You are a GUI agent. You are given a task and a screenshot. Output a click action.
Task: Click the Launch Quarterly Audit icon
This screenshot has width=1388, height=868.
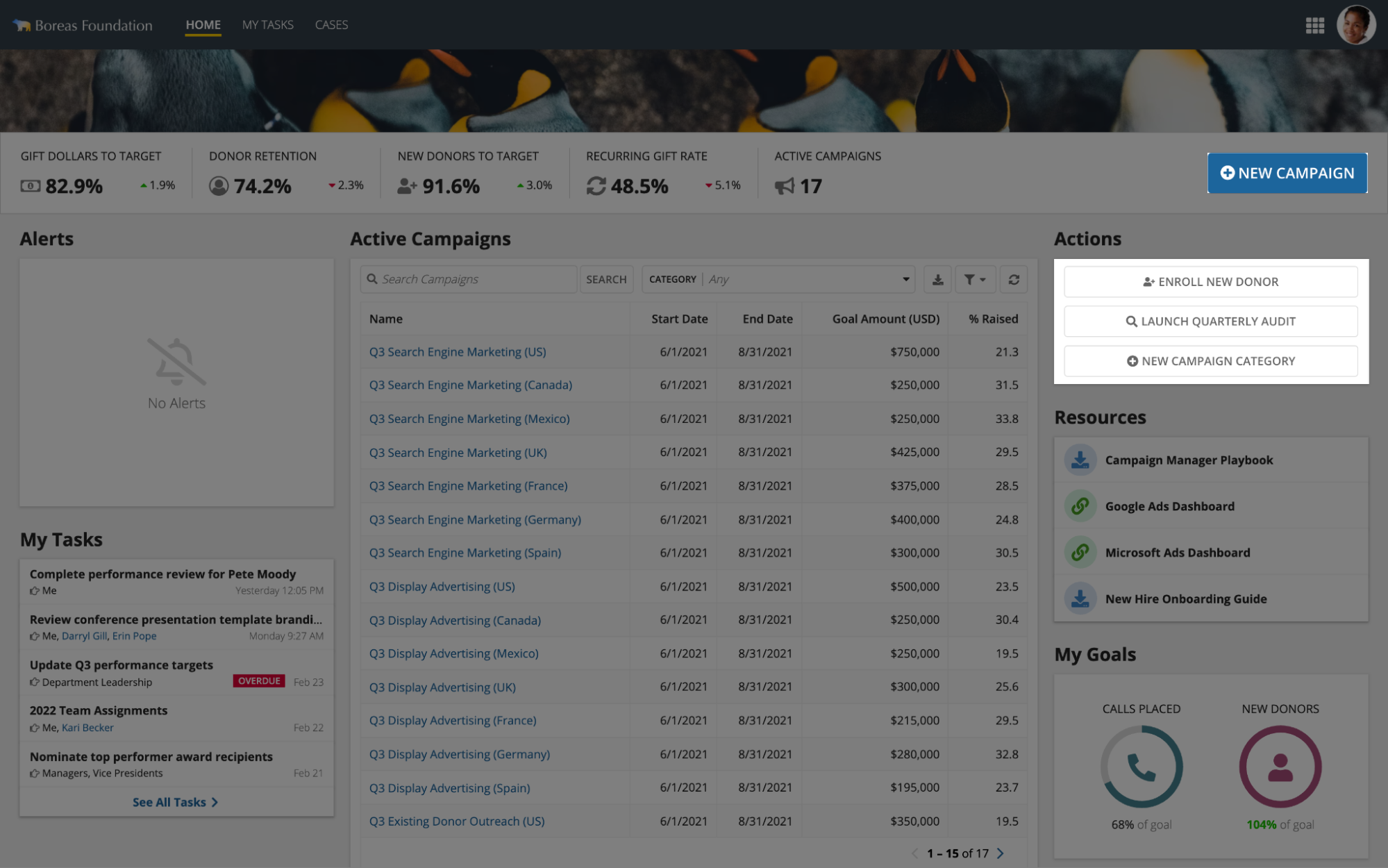point(1131,321)
